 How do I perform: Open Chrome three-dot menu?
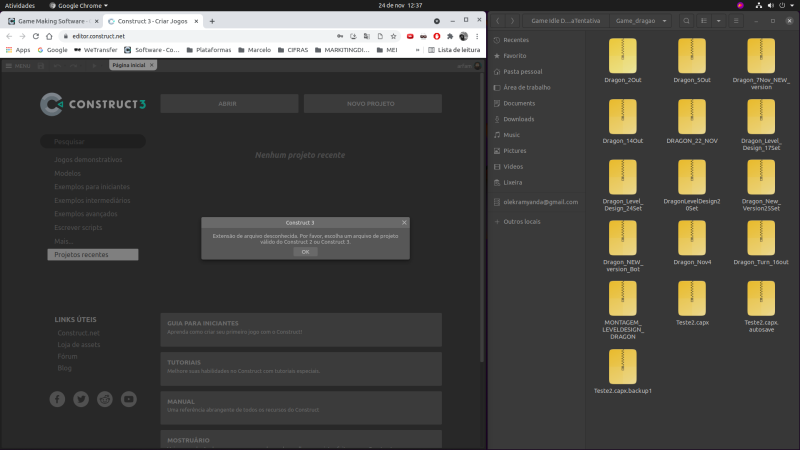(477, 36)
